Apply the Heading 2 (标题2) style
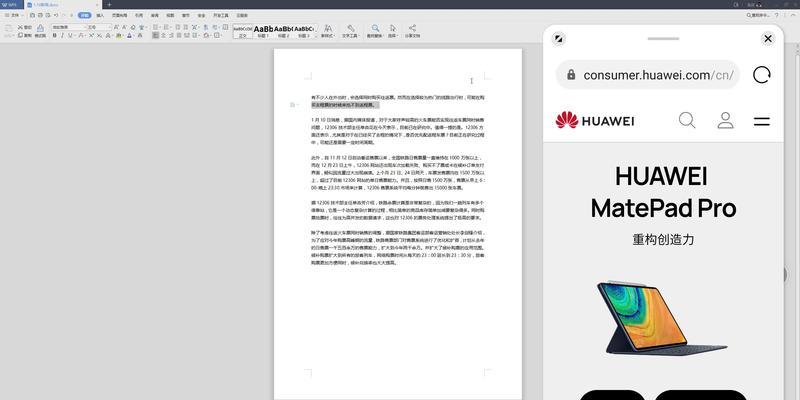 point(284,31)
